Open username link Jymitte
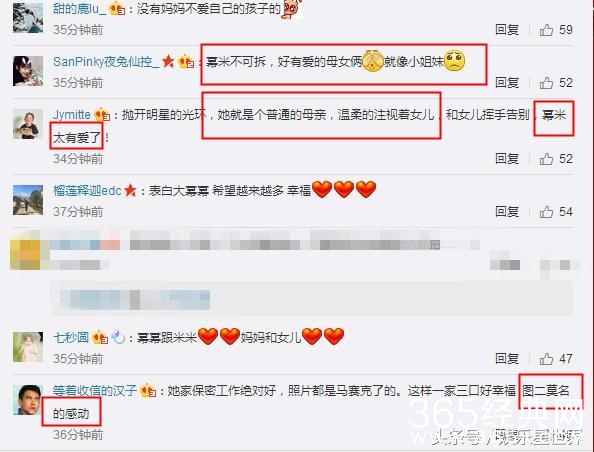This screenshot has height=452, width=594. pyautogui.click(x=72, y=114)
